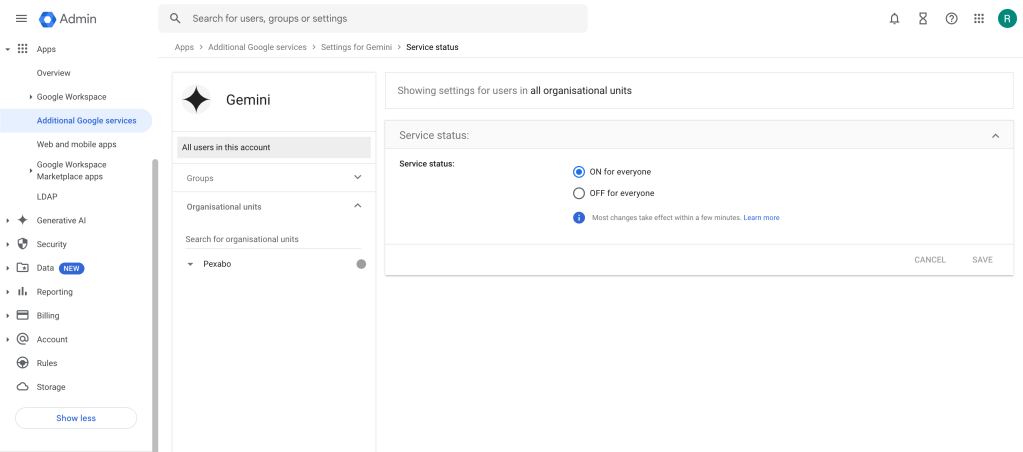Open Additional Google services item
Viewport: 1023px width, 452px height.
coord(76,121)
